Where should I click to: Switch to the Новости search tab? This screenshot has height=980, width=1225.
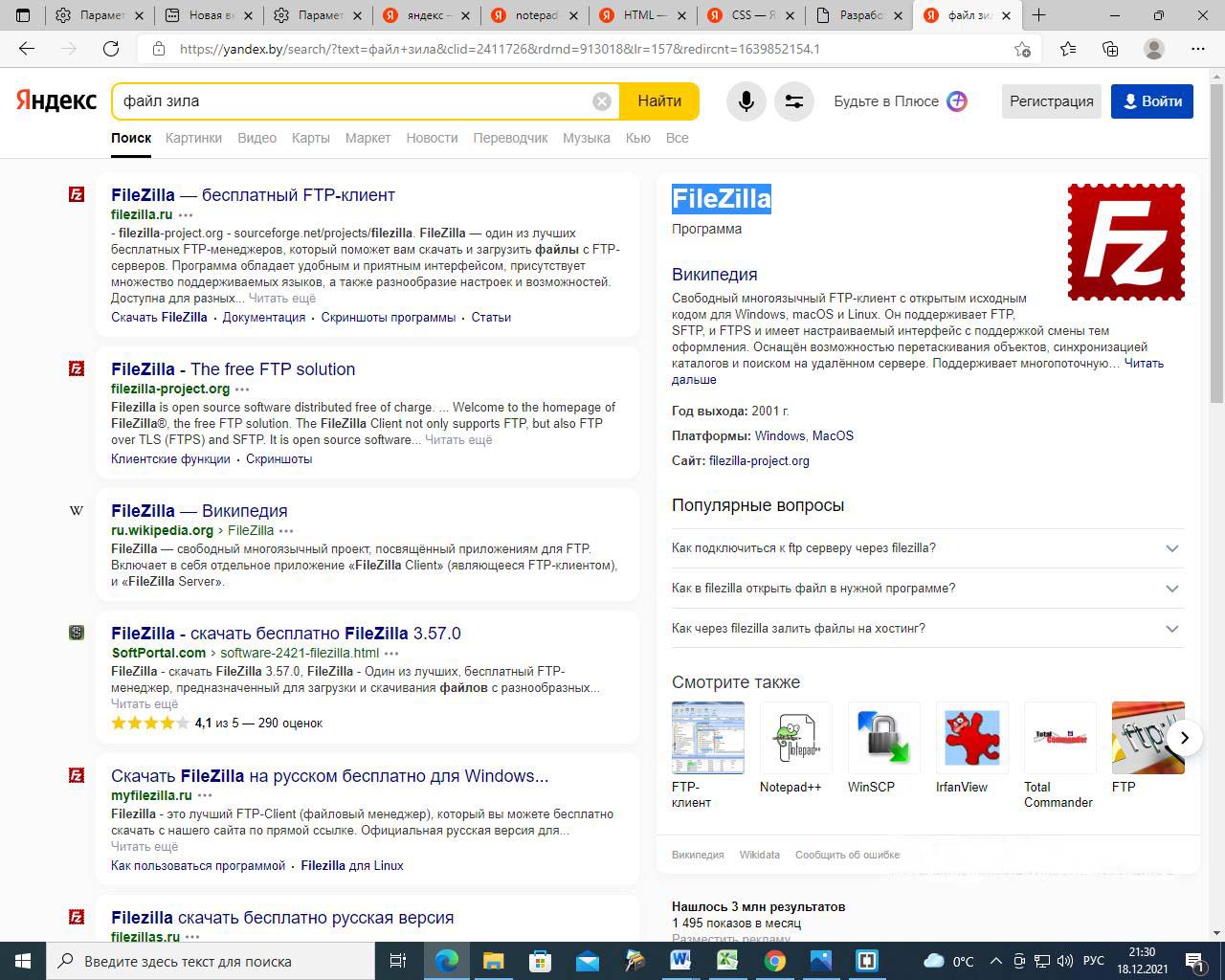click(x=432, y=138)
